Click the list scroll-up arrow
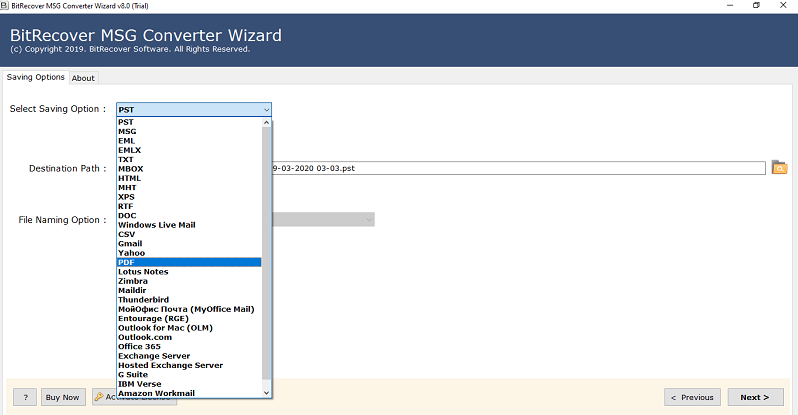The width and height of the screenshot is (798, 415). pos(266,122)
